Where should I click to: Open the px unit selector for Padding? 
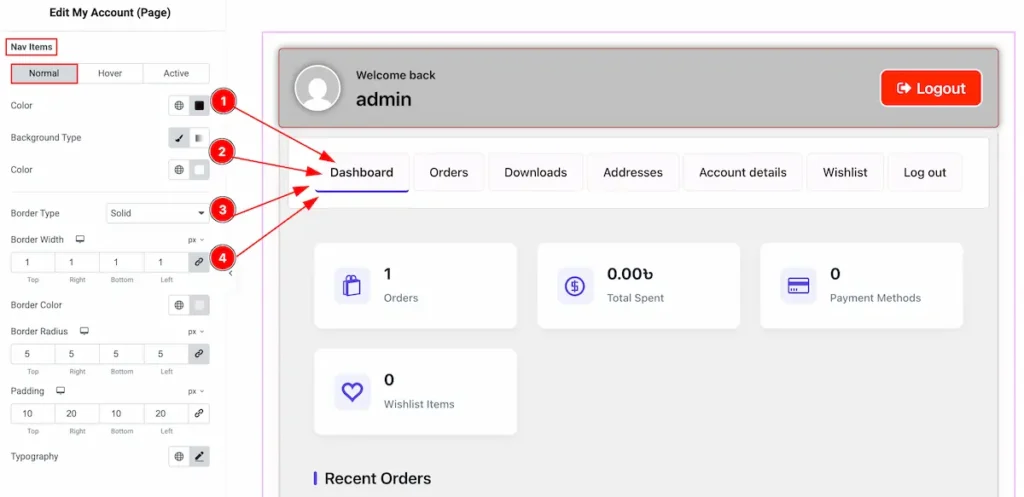tap(195, 391)
